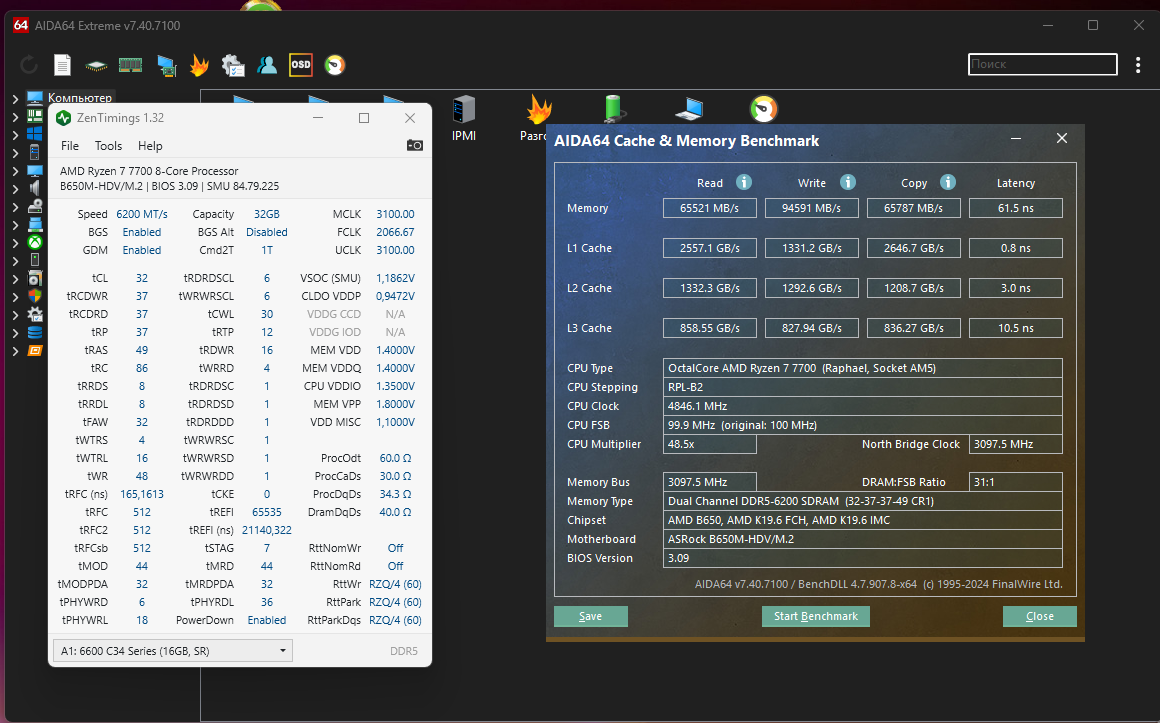This screenshot has height=723, width=1160.
Task: Open AIDA64 three-dot overflow menu
Action: [x=1138, y=65]
